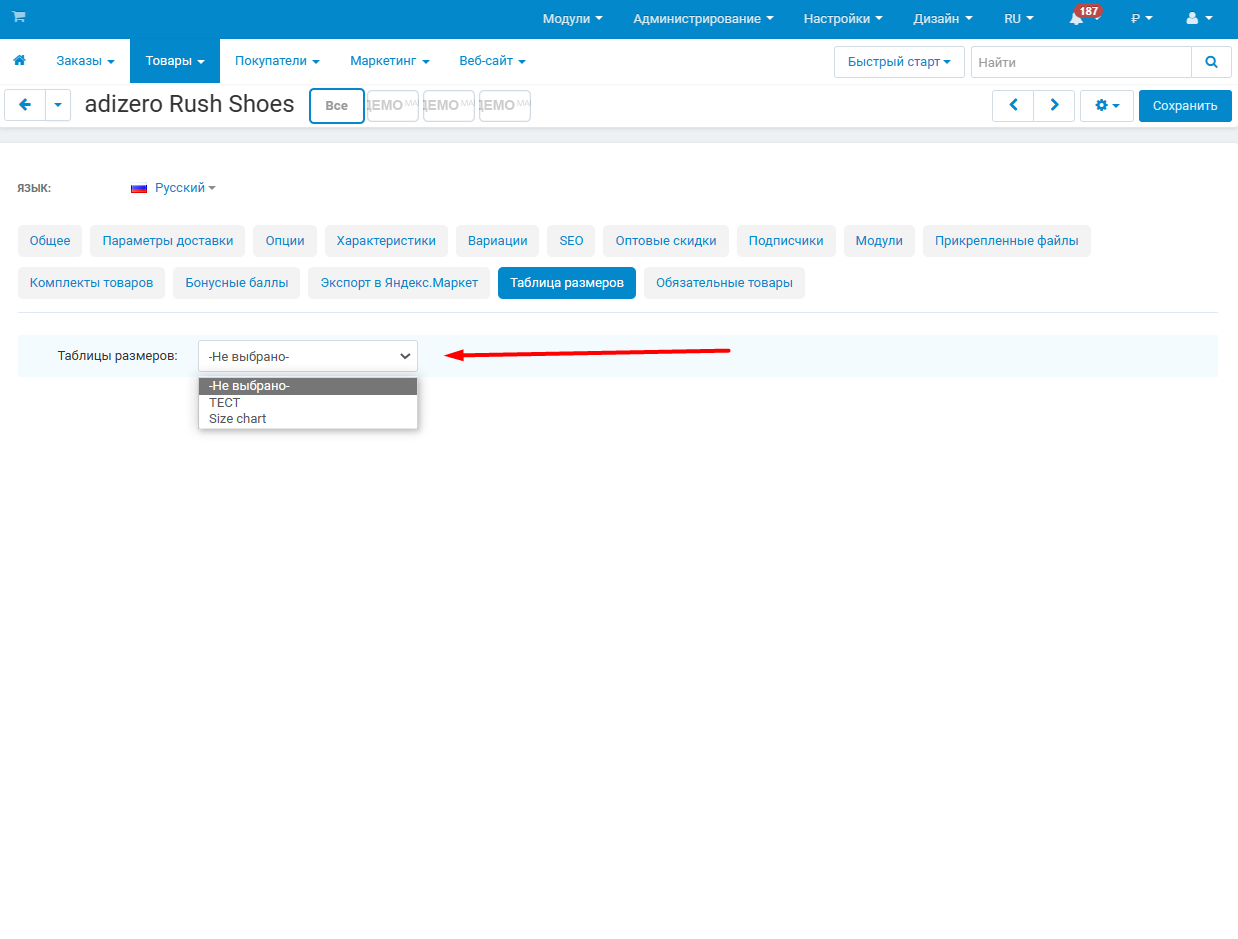This screenshot has width=1238, height=939.
Task: Open the Таблицы размеров select box
Action: 308,356
